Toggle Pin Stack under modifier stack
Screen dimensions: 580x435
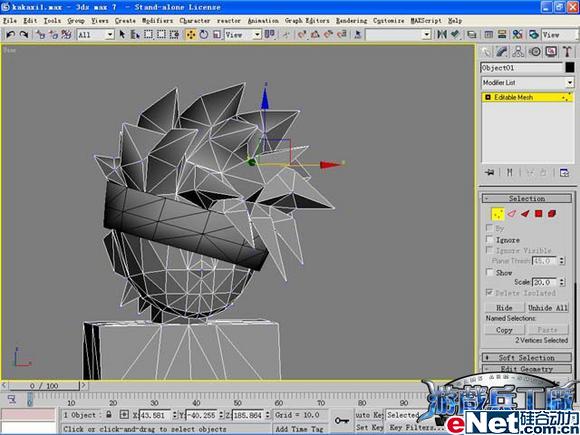(x=489, y=172)
